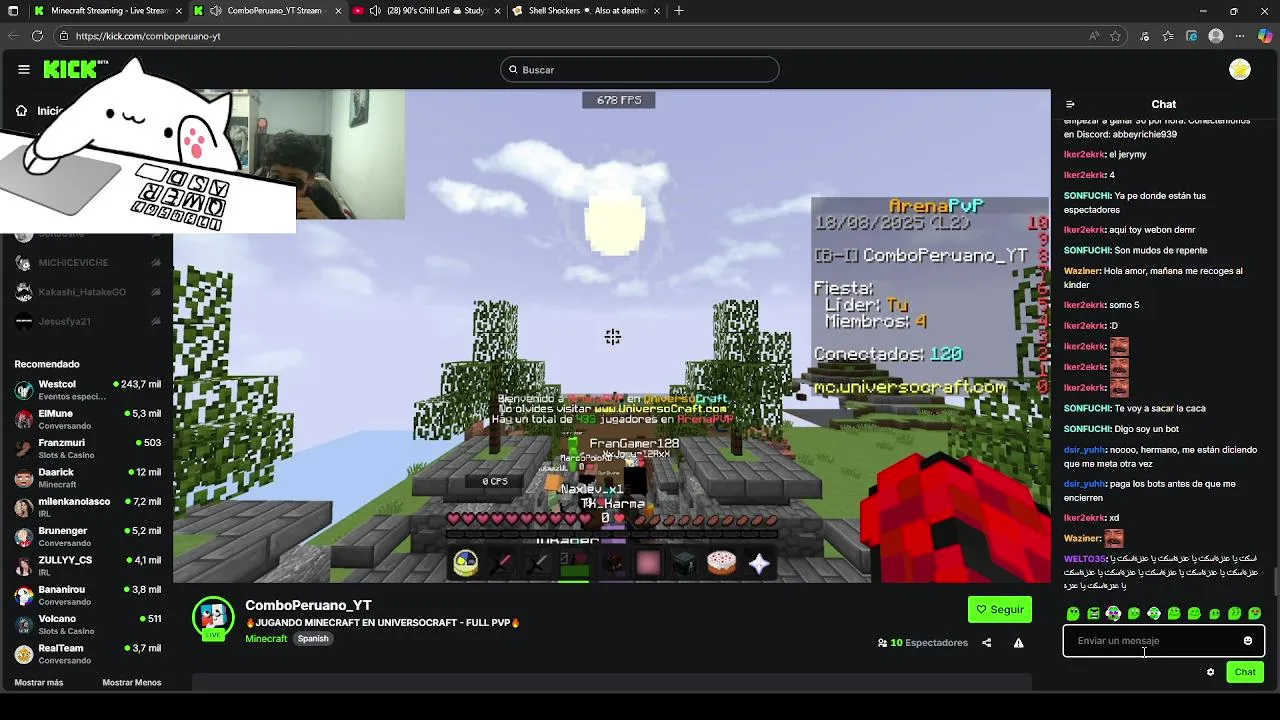Click the chat scrollbar handle
Image resolution: width=1280 pixels, height=720 pixels.
[x=1274, y=580]
